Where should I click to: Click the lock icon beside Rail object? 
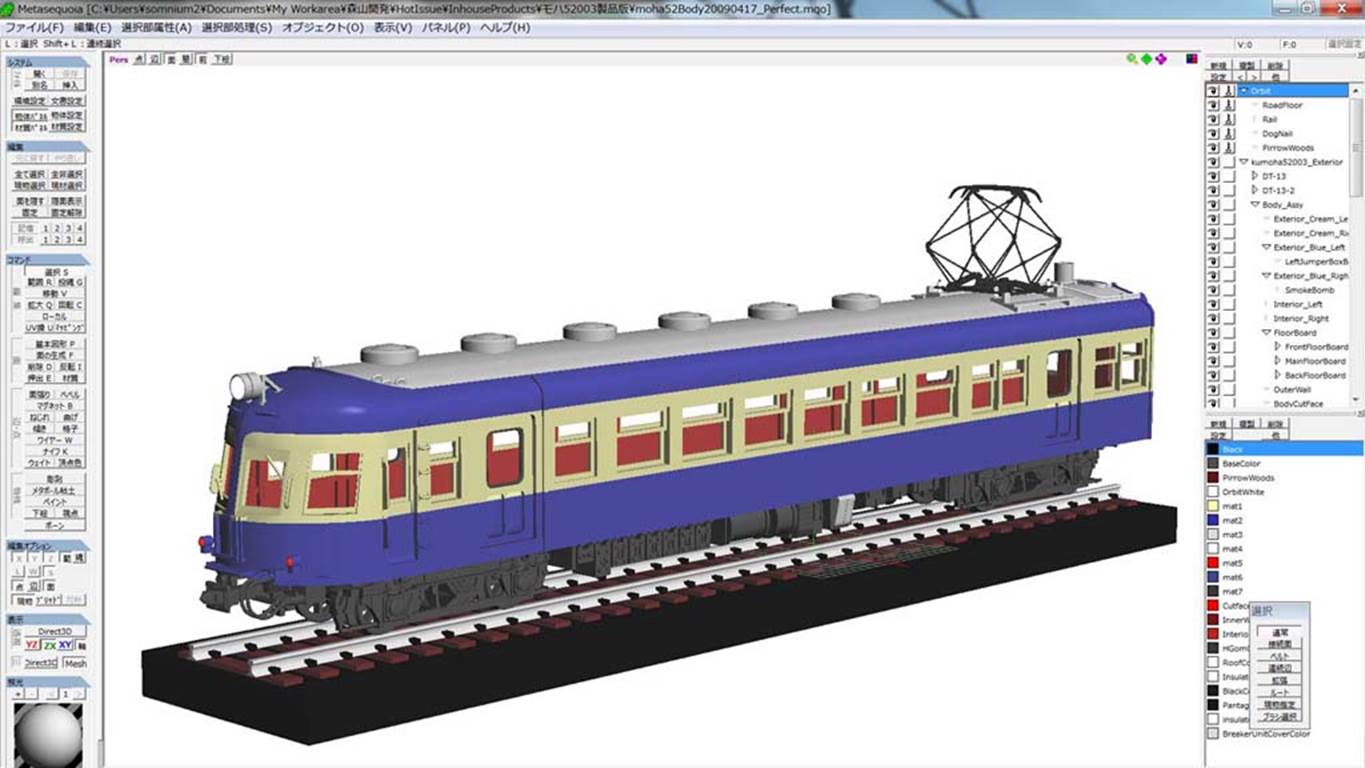point(1229,119)
